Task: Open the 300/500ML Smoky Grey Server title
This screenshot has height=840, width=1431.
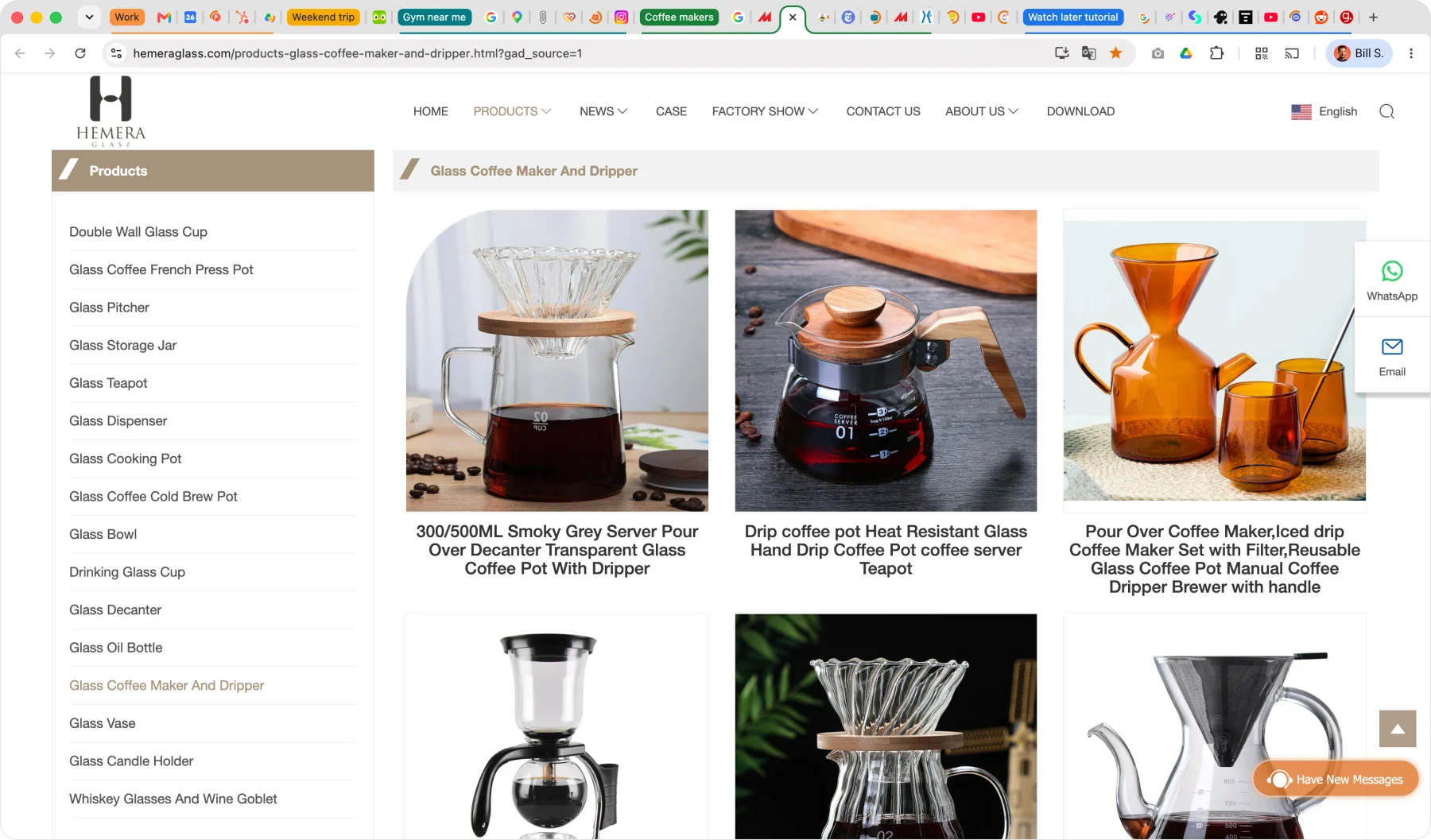Action: click(557, 550)
